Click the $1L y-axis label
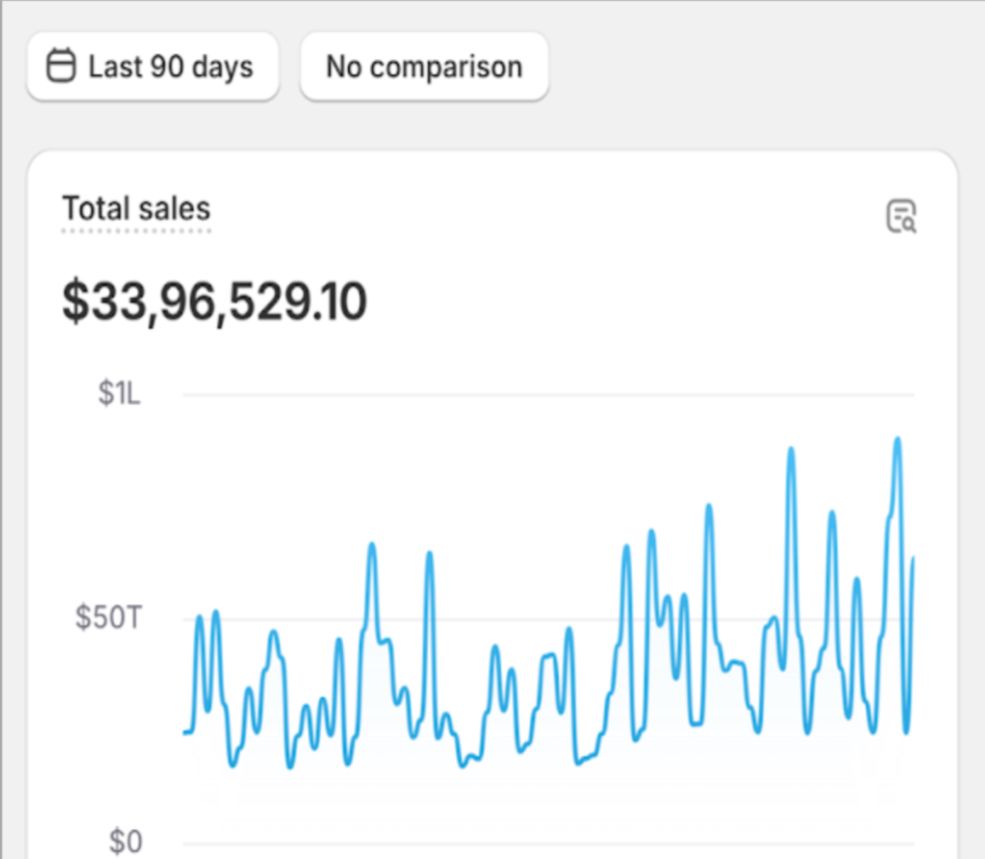 pos(120,394)
